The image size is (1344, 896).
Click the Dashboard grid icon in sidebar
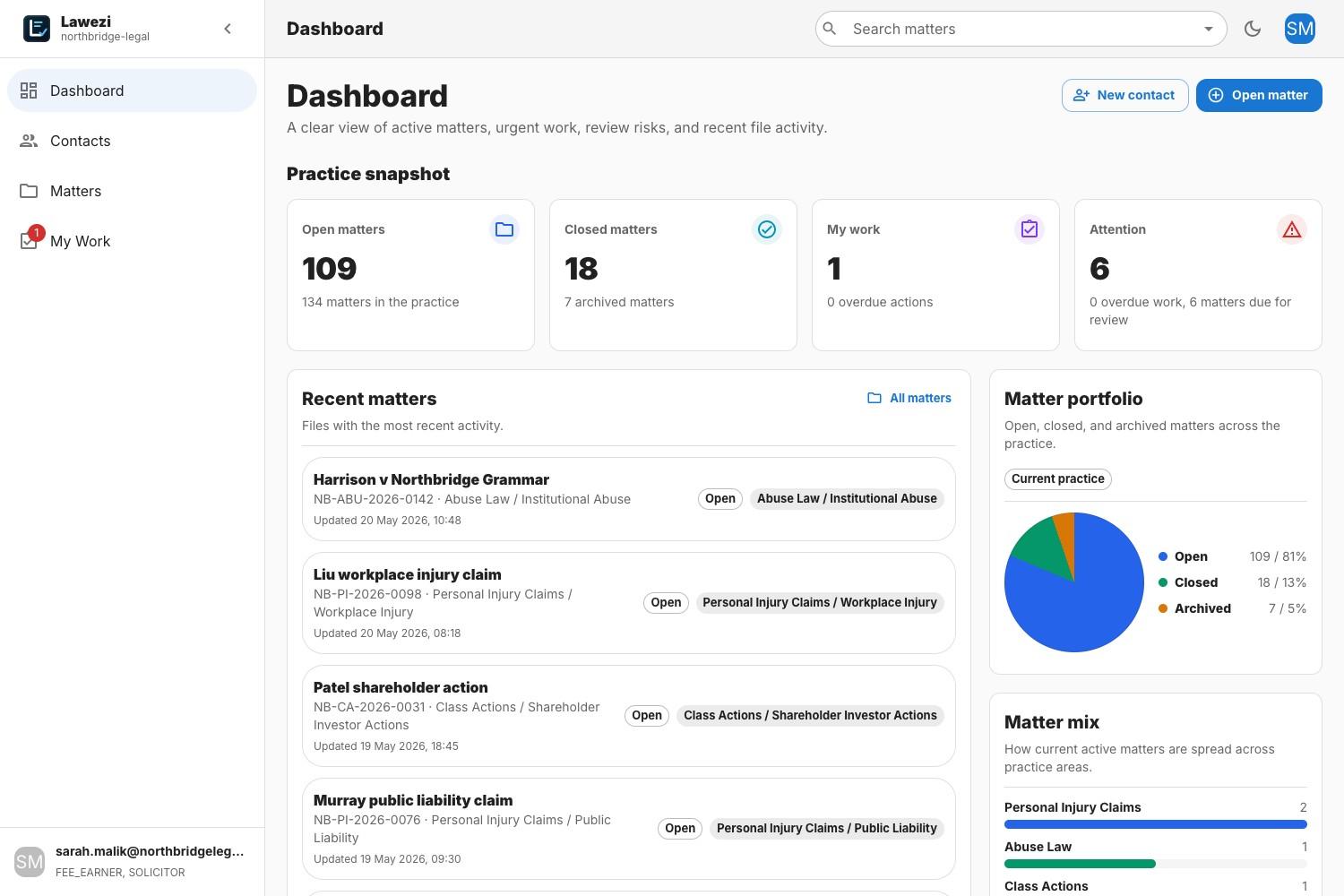click(x=29, y=90)
